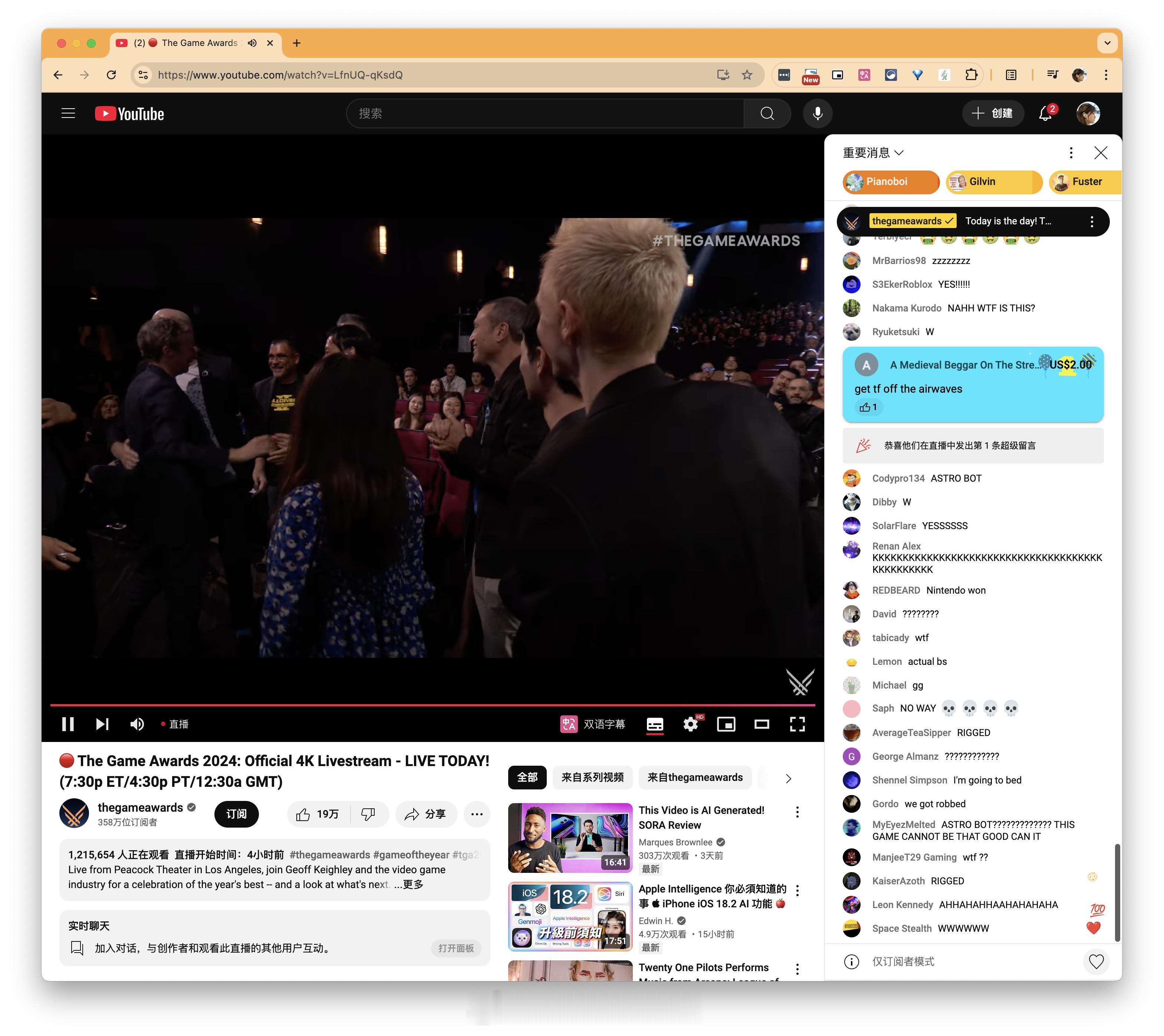1164x1036 pixels.
Task: Select the 来自thegameawards filter chip
Action: 695,778
